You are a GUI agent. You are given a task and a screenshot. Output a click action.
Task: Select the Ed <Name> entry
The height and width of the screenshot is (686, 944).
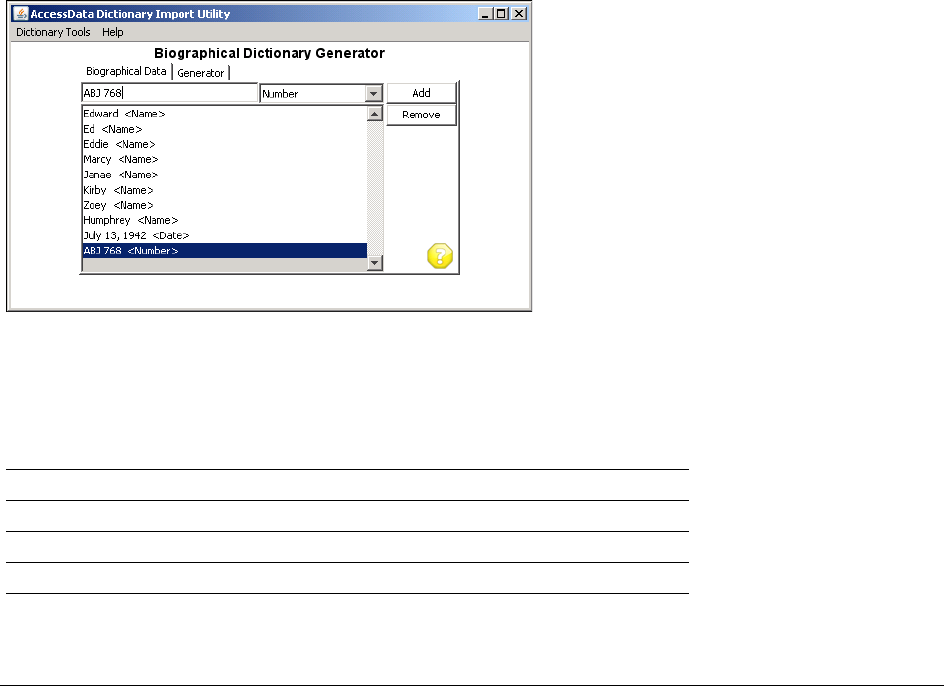225,129
